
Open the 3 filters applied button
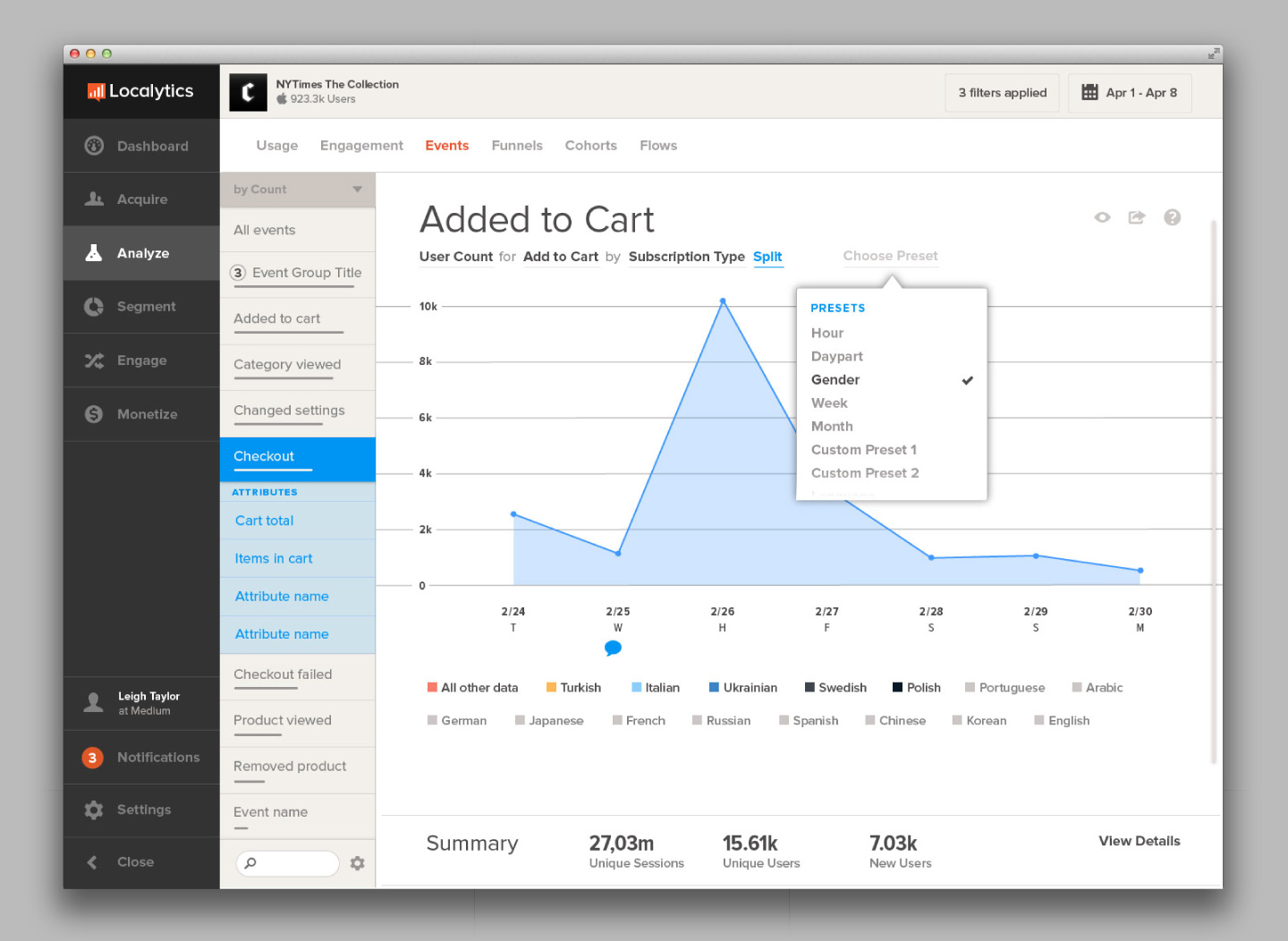(1003, 92)
